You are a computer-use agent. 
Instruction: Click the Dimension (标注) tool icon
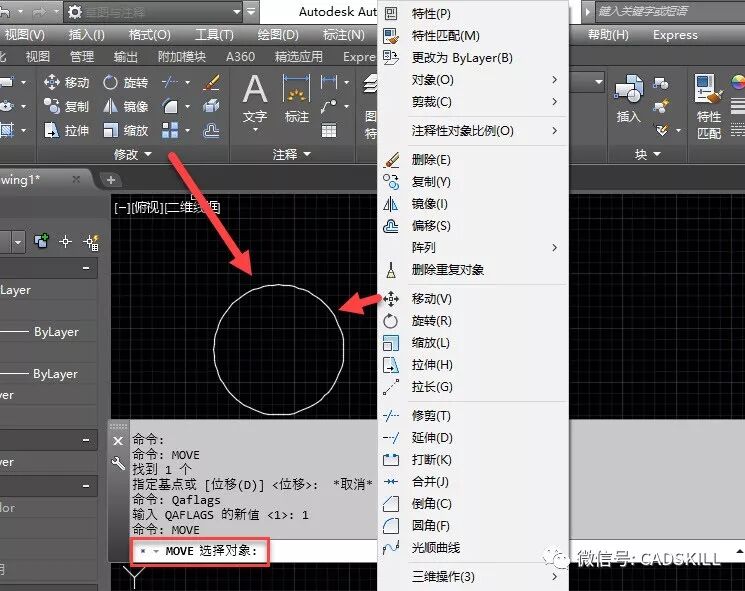[x=296, y=90]
